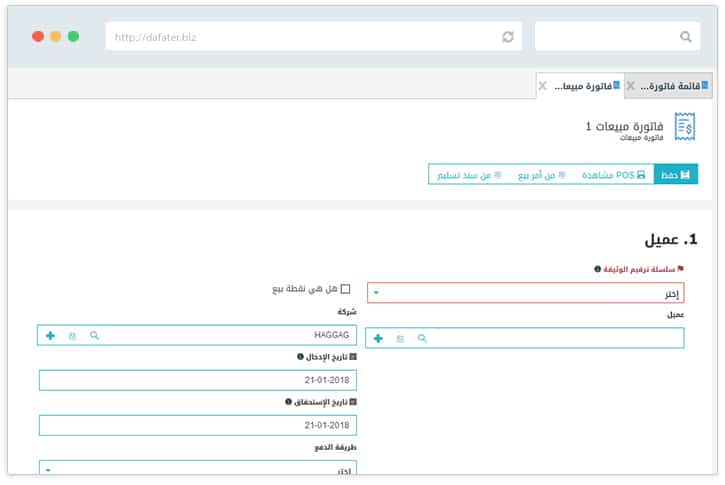Click the تاريخ الإدخال date field
The width and height of the screenshot is (725, 485).
coord(197,380)
